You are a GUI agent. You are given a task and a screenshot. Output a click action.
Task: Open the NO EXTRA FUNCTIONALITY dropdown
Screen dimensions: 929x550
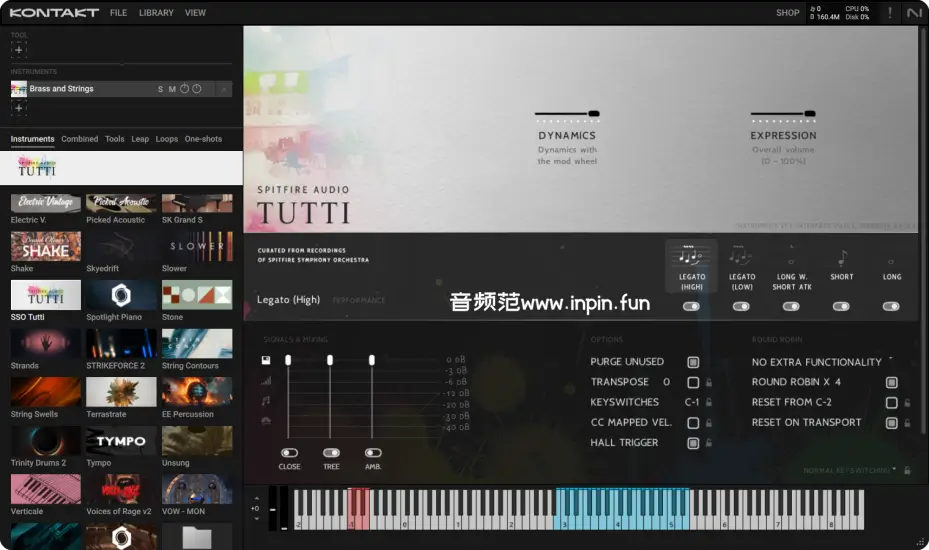tap(822, 362)
